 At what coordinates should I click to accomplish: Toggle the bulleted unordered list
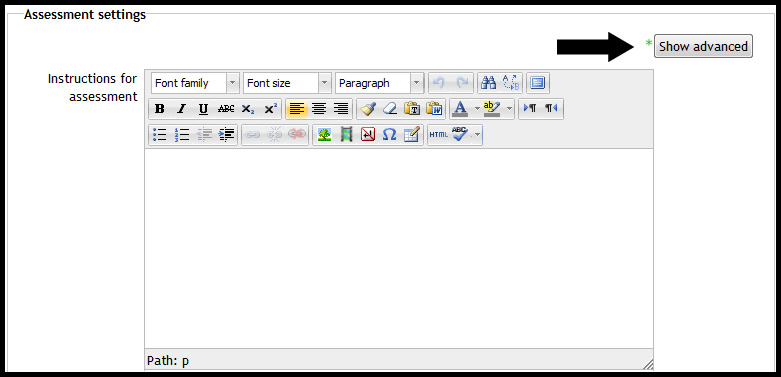point(159,134)
